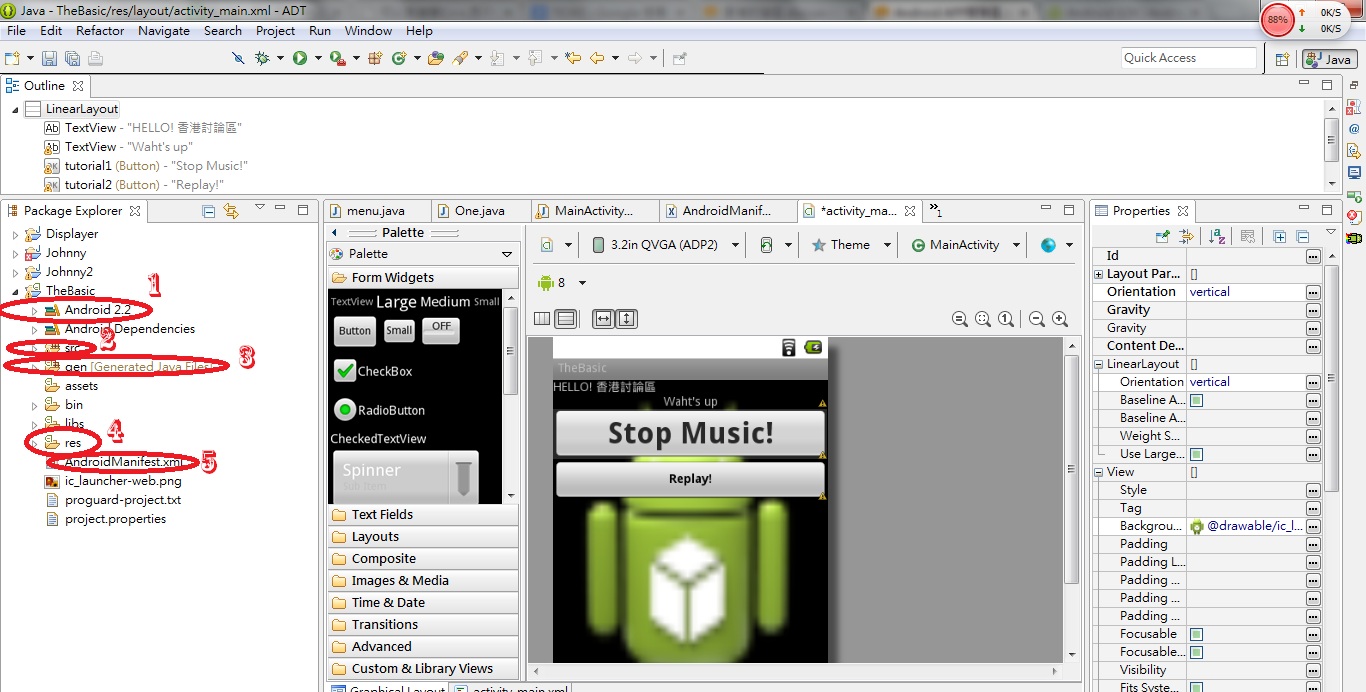Screen dimensions: 1366x692
Task: Click the Link with Editor icon in Package Explorer
Action: tap(231, 211)
